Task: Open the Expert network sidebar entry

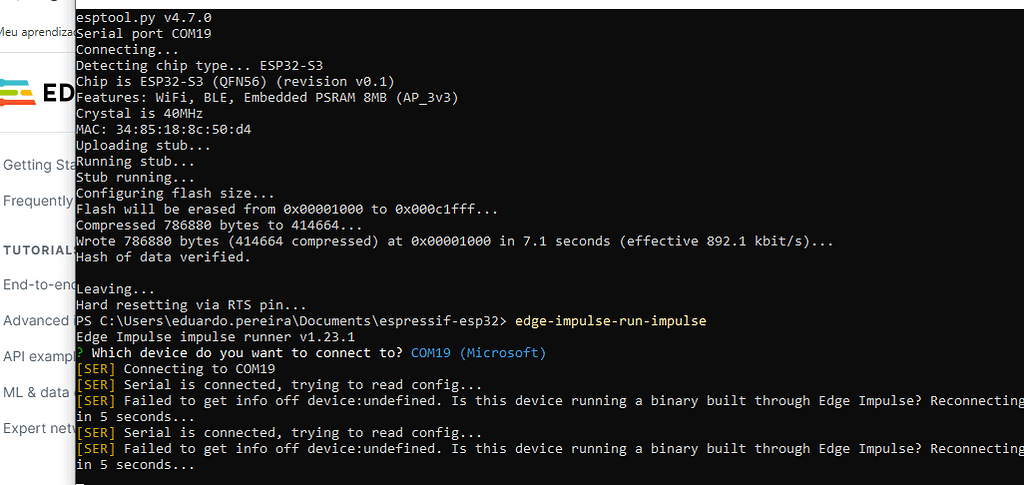Action: point(39,428)
